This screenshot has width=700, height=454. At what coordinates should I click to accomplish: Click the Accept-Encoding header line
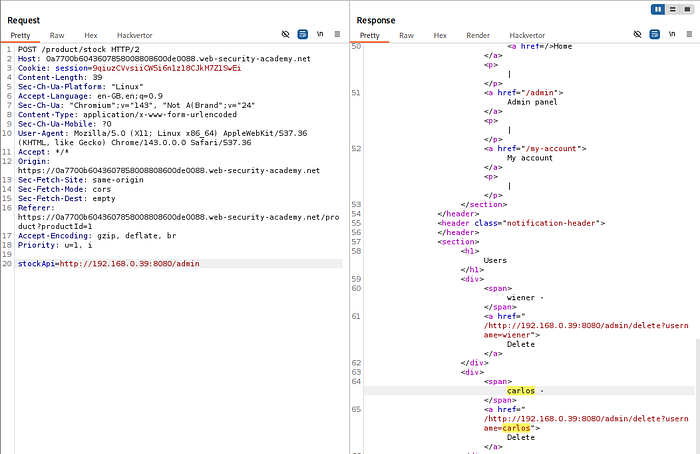point(97,235)
